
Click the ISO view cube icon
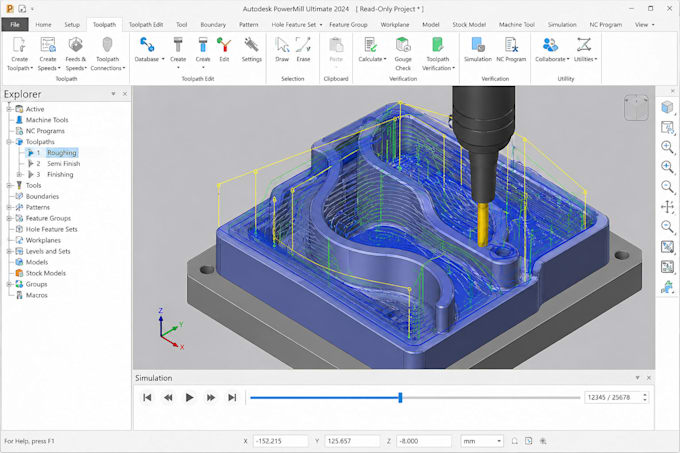(x=667, y=107)
